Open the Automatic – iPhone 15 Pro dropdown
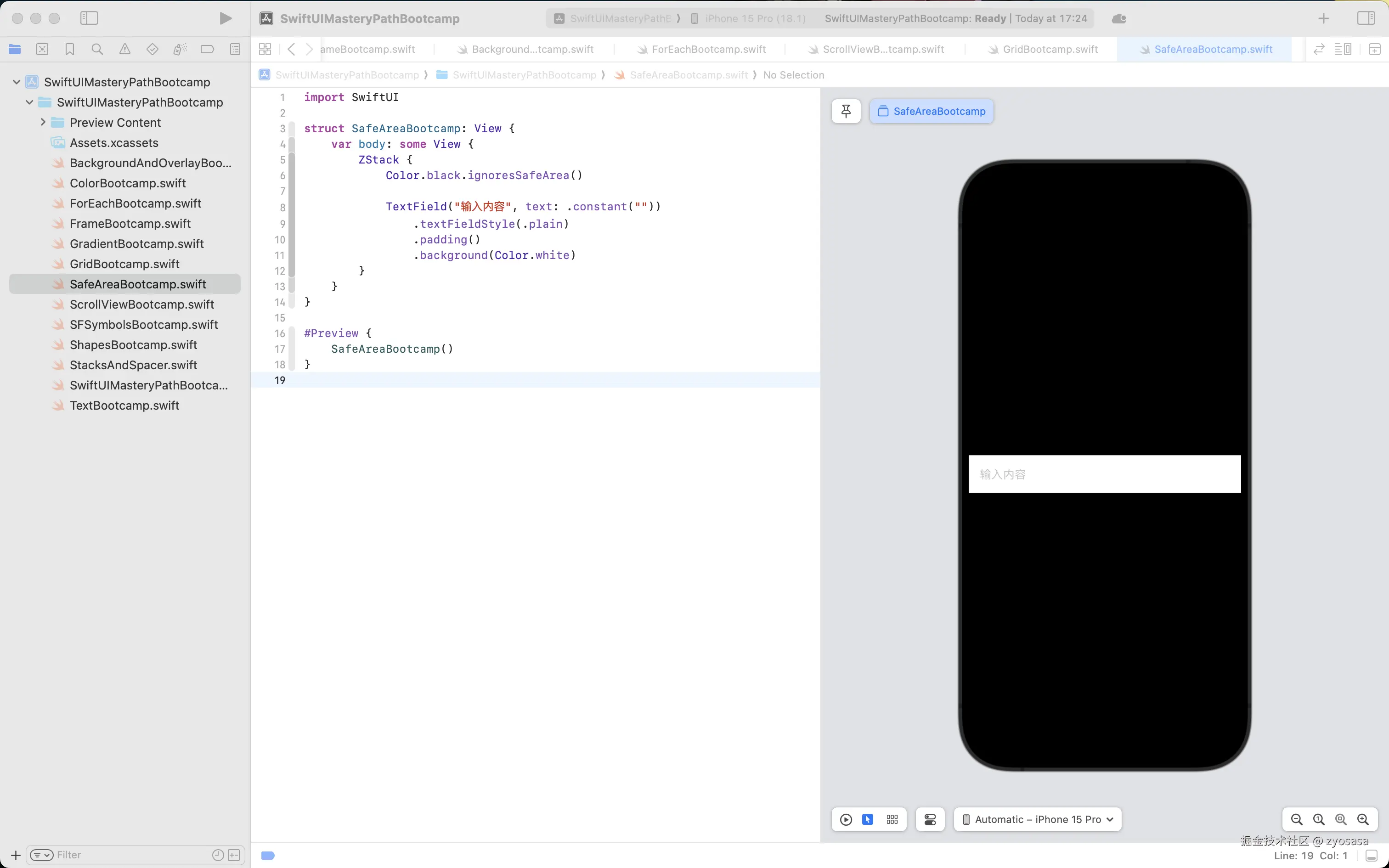1389x868 pixels. 1037,819
